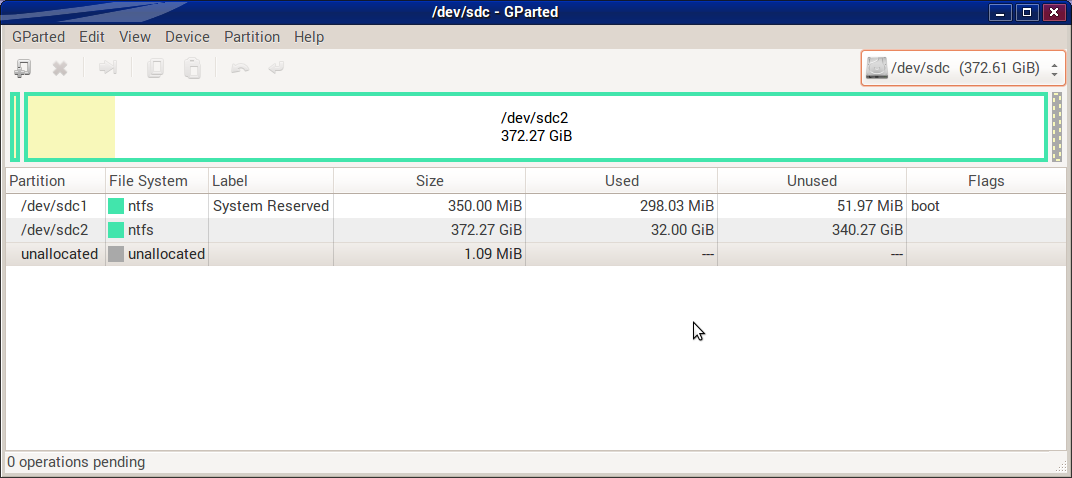Open the GParted menu
This screenshot has height=478, width=1072.
pos(38,37)
